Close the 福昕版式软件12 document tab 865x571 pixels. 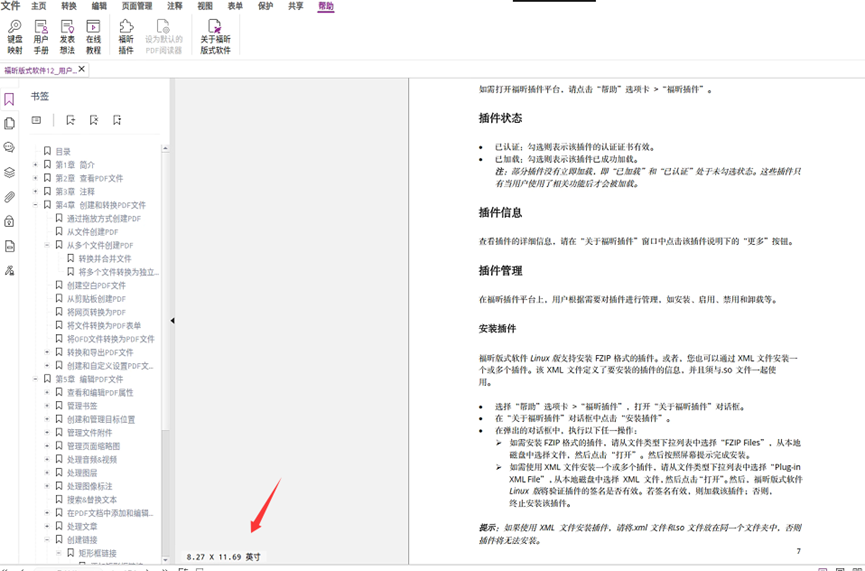click(82, 70)
